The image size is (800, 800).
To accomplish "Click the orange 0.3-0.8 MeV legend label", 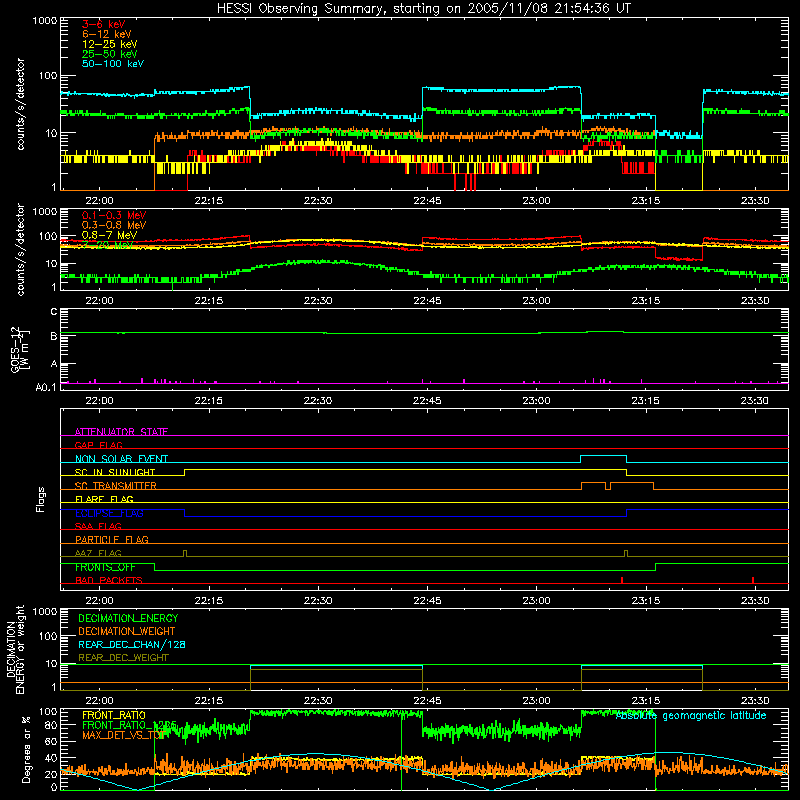I will pos(114,225).
